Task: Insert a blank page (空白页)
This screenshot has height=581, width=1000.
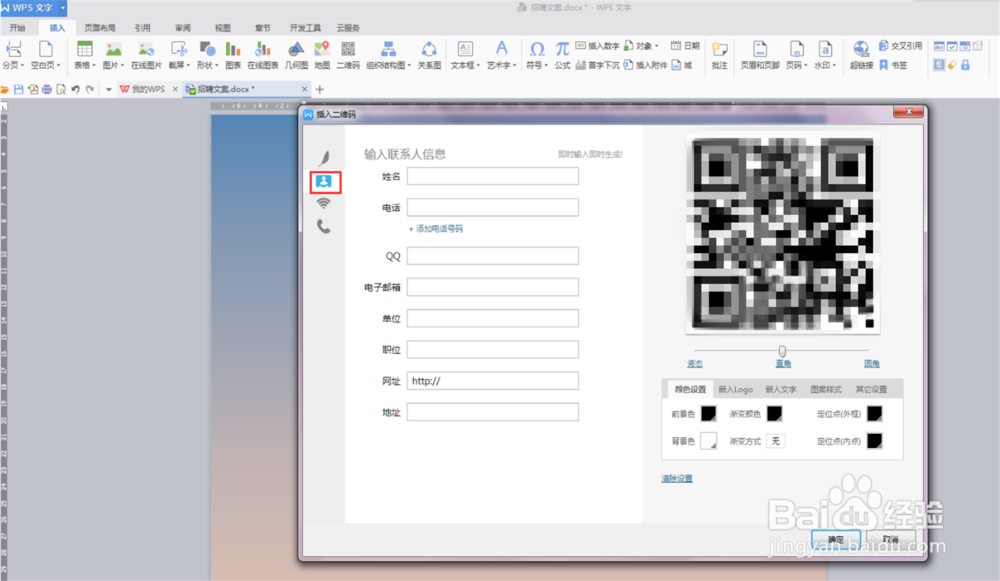Action: [x=45, y=55]
